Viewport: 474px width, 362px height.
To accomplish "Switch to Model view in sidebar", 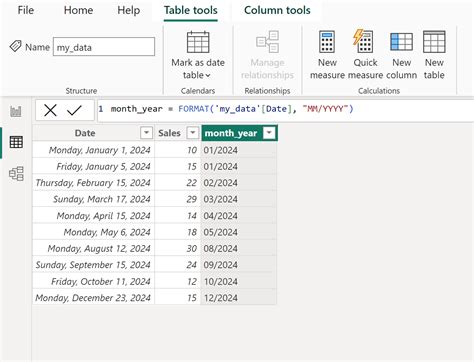I will 16,173.
